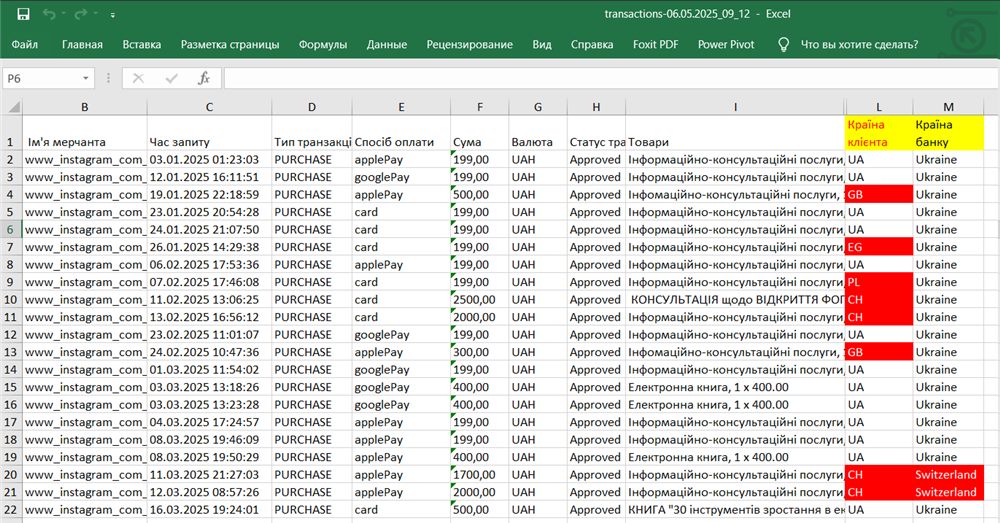Image resolution: width=1000 pixels, height=523 pixels.
Task: Open the Customize Quick Access Toolbar dropdown
Action: pyautogui.click(x=112, y=15)
